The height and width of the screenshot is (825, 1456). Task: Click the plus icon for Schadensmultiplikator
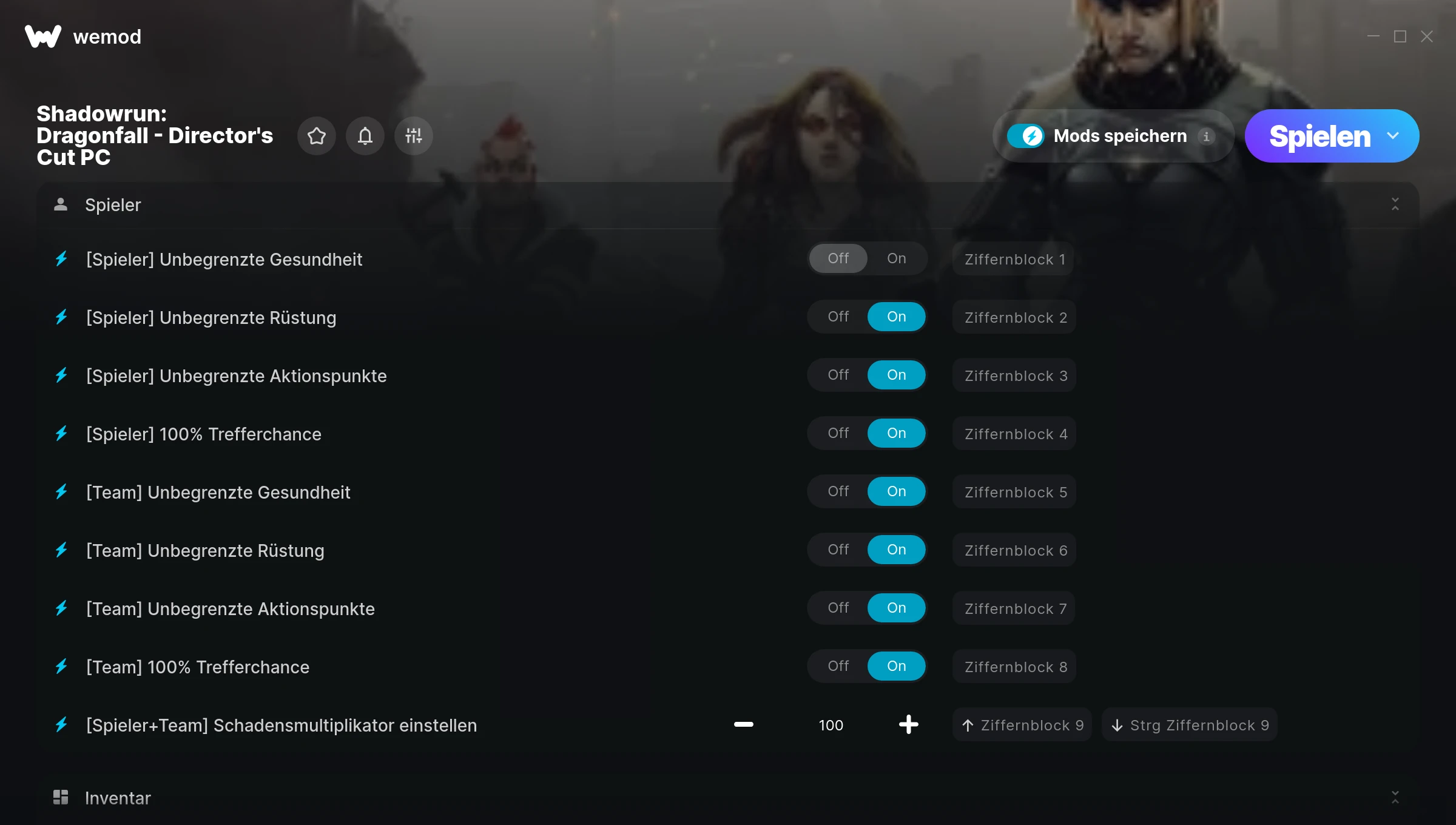[x=909, y=724]
